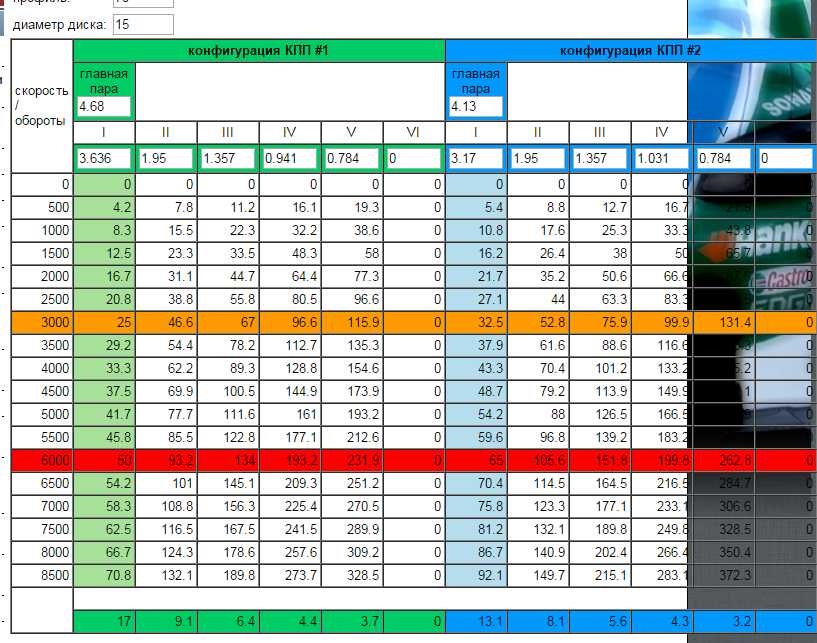Click the 61.6 cell in the 3500 row
Viewport: 817px width, 643px height.
538,345
